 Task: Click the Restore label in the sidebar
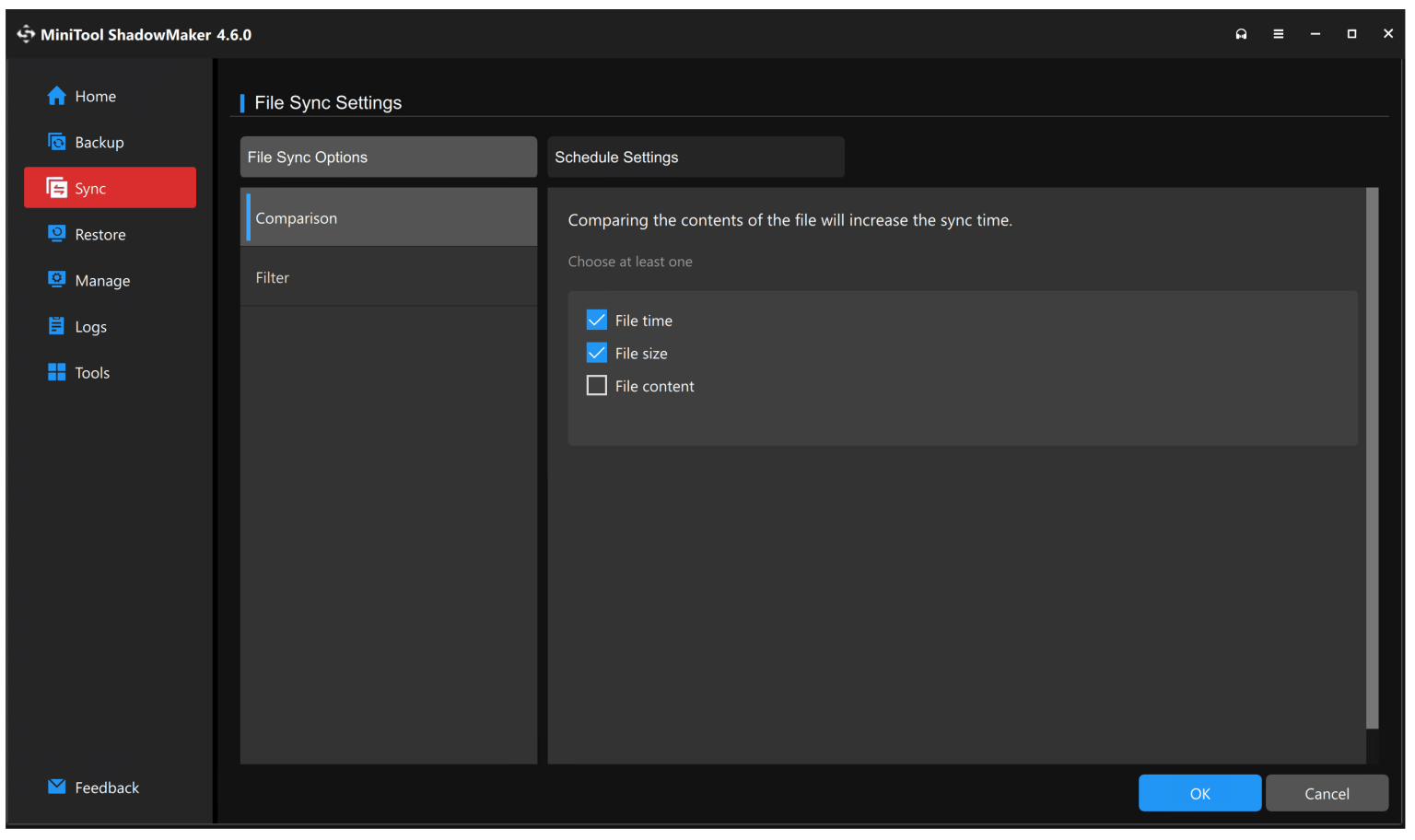[100, 234]
